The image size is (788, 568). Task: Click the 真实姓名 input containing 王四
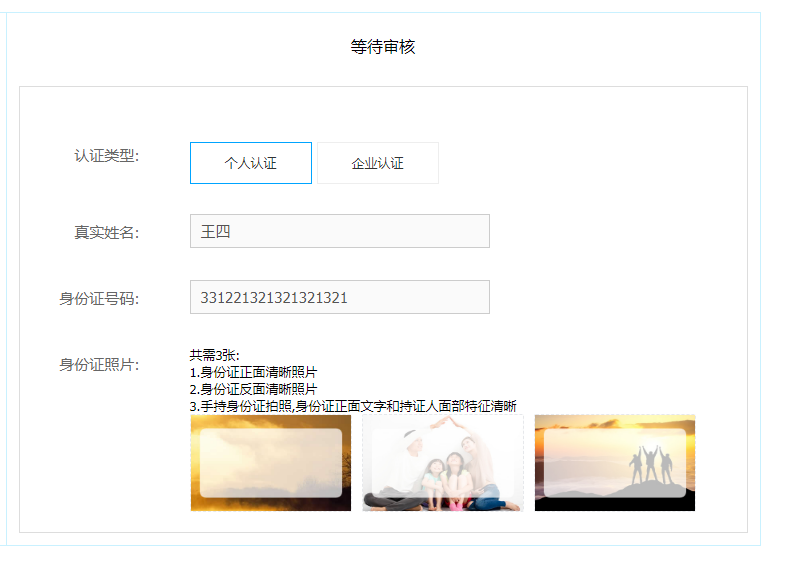tap(339, 231)
